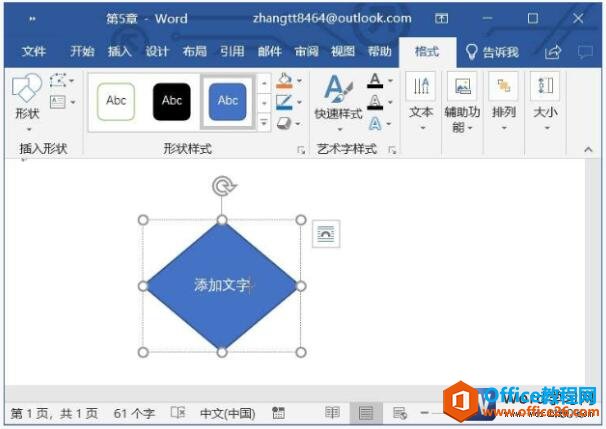The image size is (606, 429).
Task: Expand the full shape styles gallery
Action: pos(264,123)
